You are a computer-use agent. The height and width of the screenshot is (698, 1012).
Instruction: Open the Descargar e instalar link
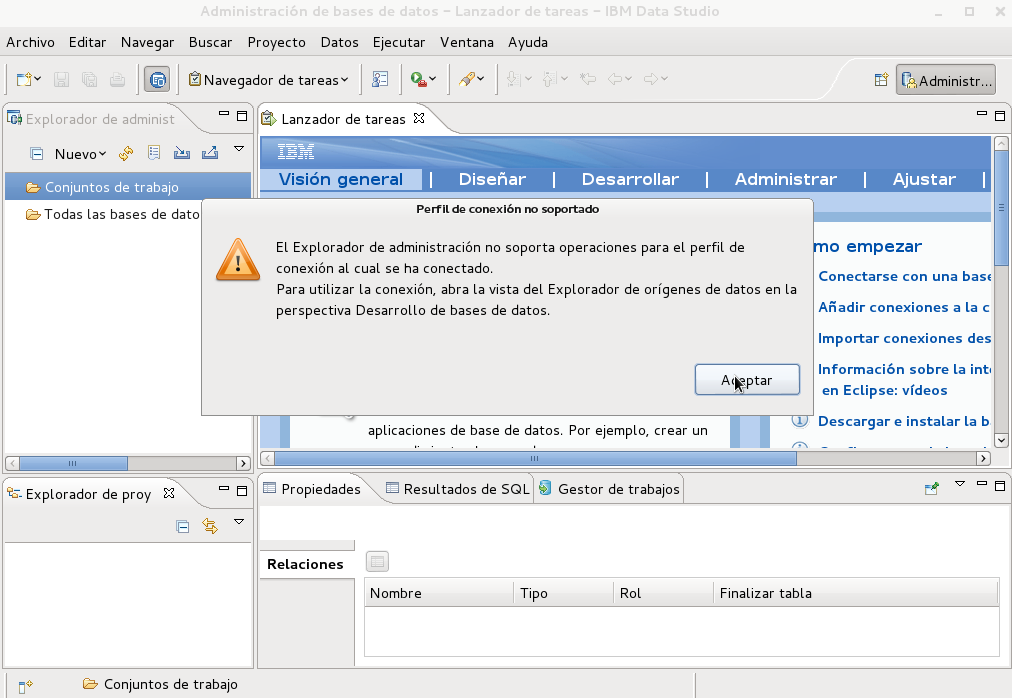point(904,421)
